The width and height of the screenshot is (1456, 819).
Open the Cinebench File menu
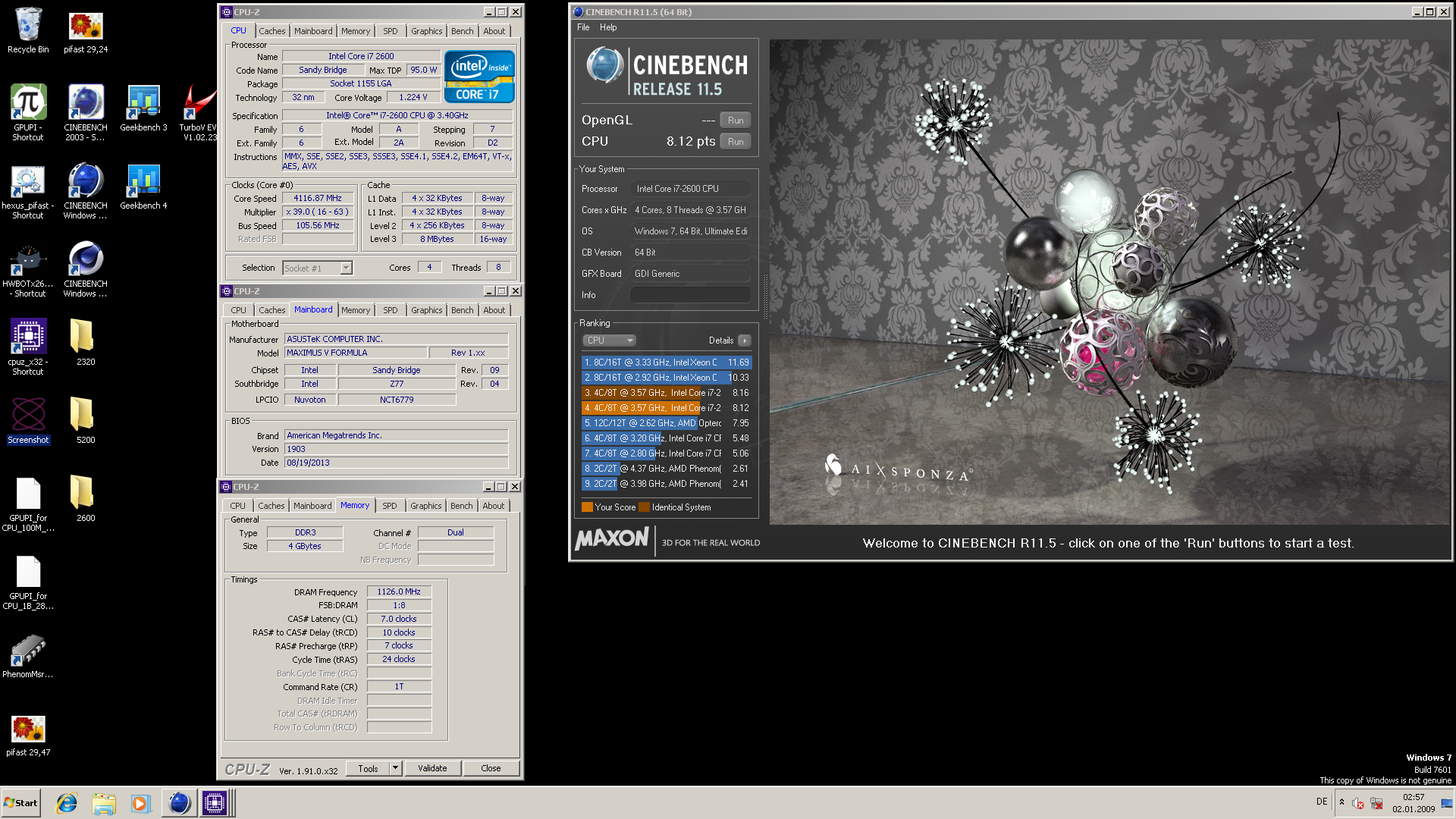pos(583,27)
